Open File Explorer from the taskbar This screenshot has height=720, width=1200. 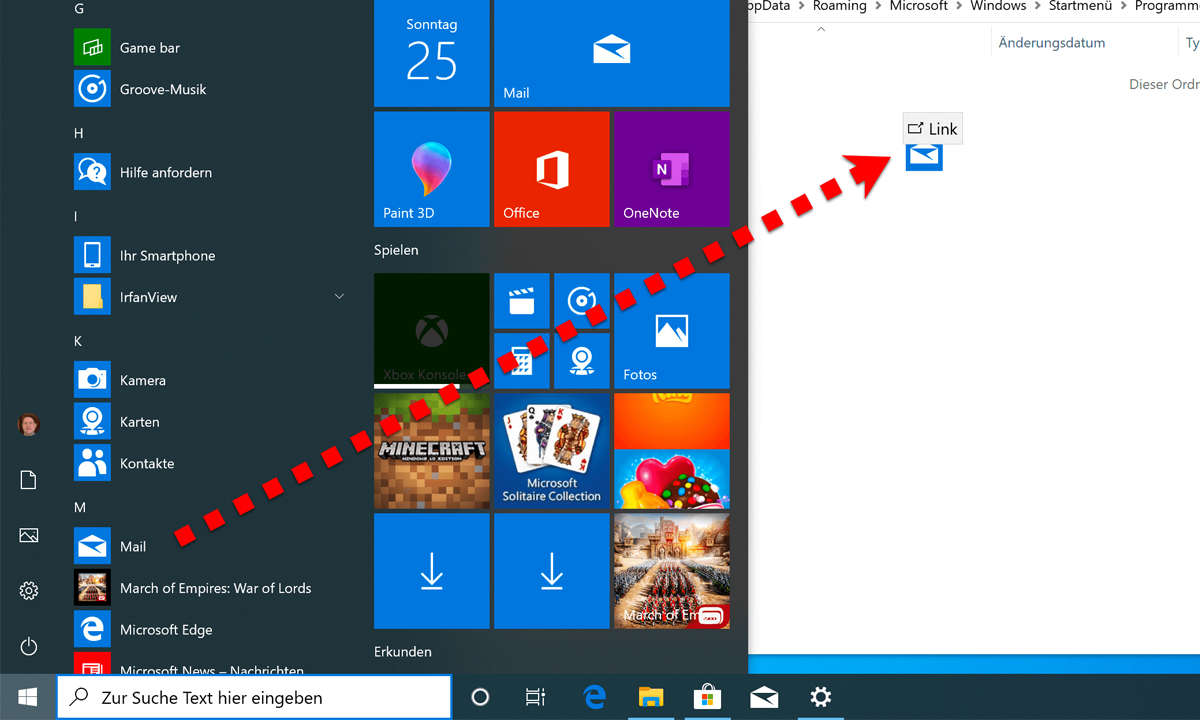[651, 697]
